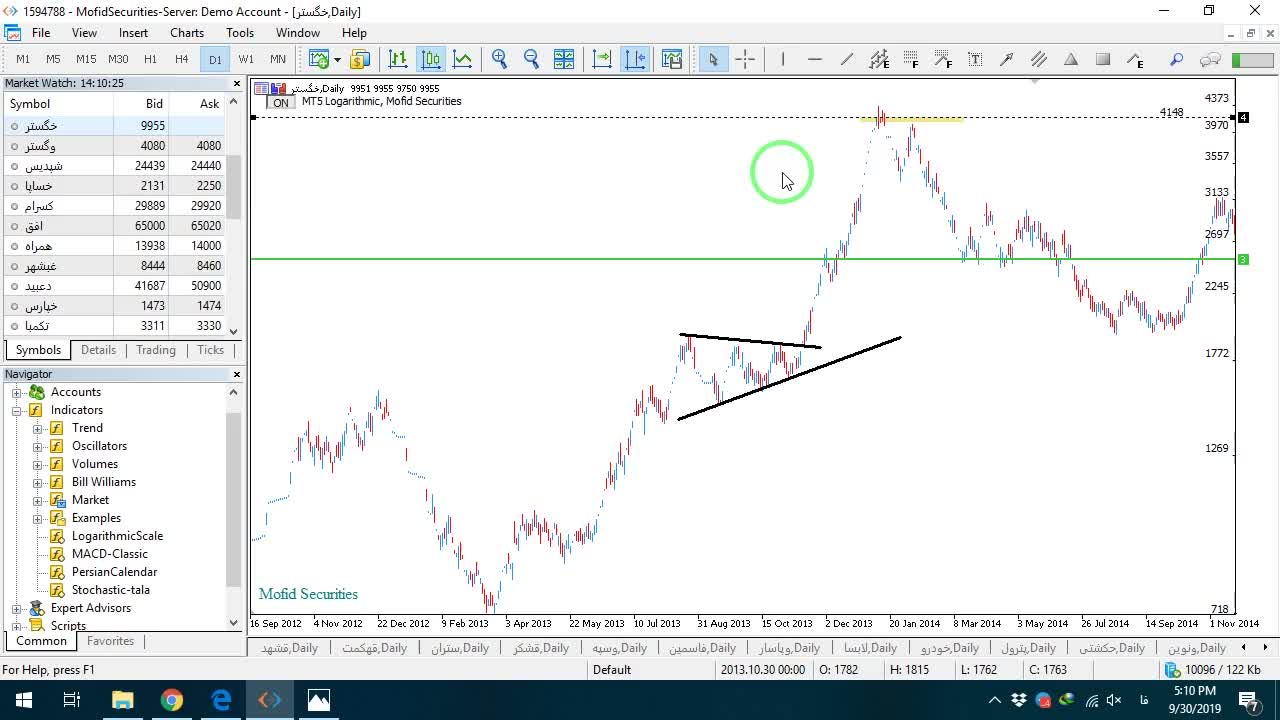Click the ON button on chart

point(281,103)
